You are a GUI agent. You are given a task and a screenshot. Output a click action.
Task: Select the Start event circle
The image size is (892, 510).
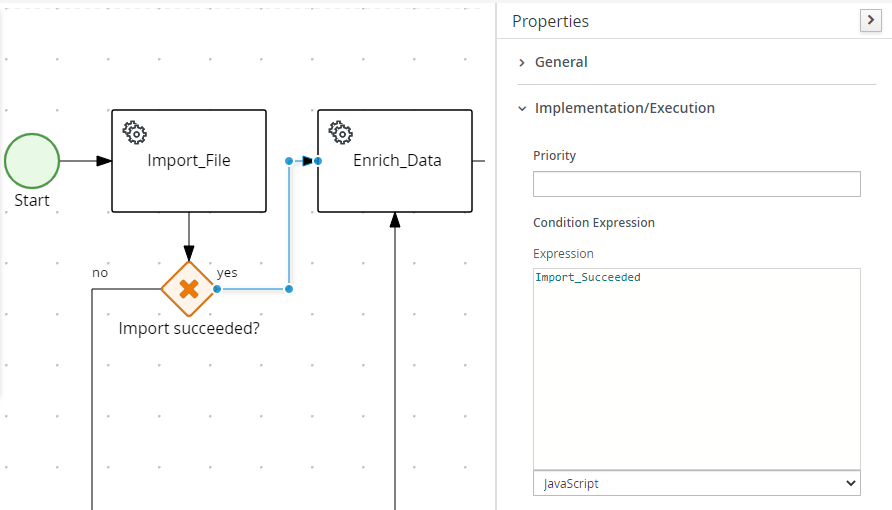tap(32, 161)
